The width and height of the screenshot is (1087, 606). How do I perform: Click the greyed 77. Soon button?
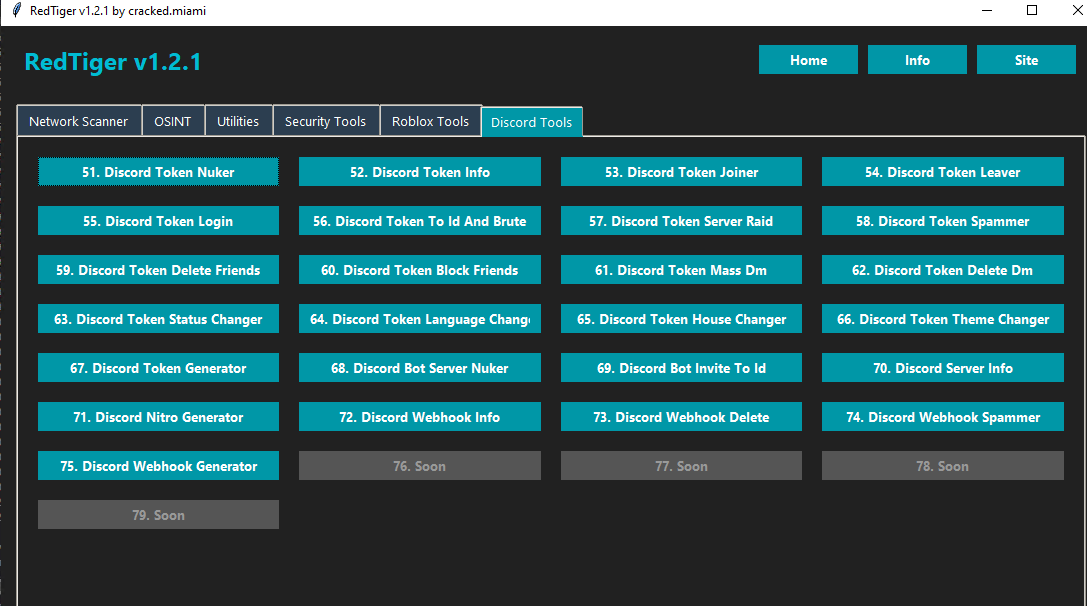(x=681, y=466)
